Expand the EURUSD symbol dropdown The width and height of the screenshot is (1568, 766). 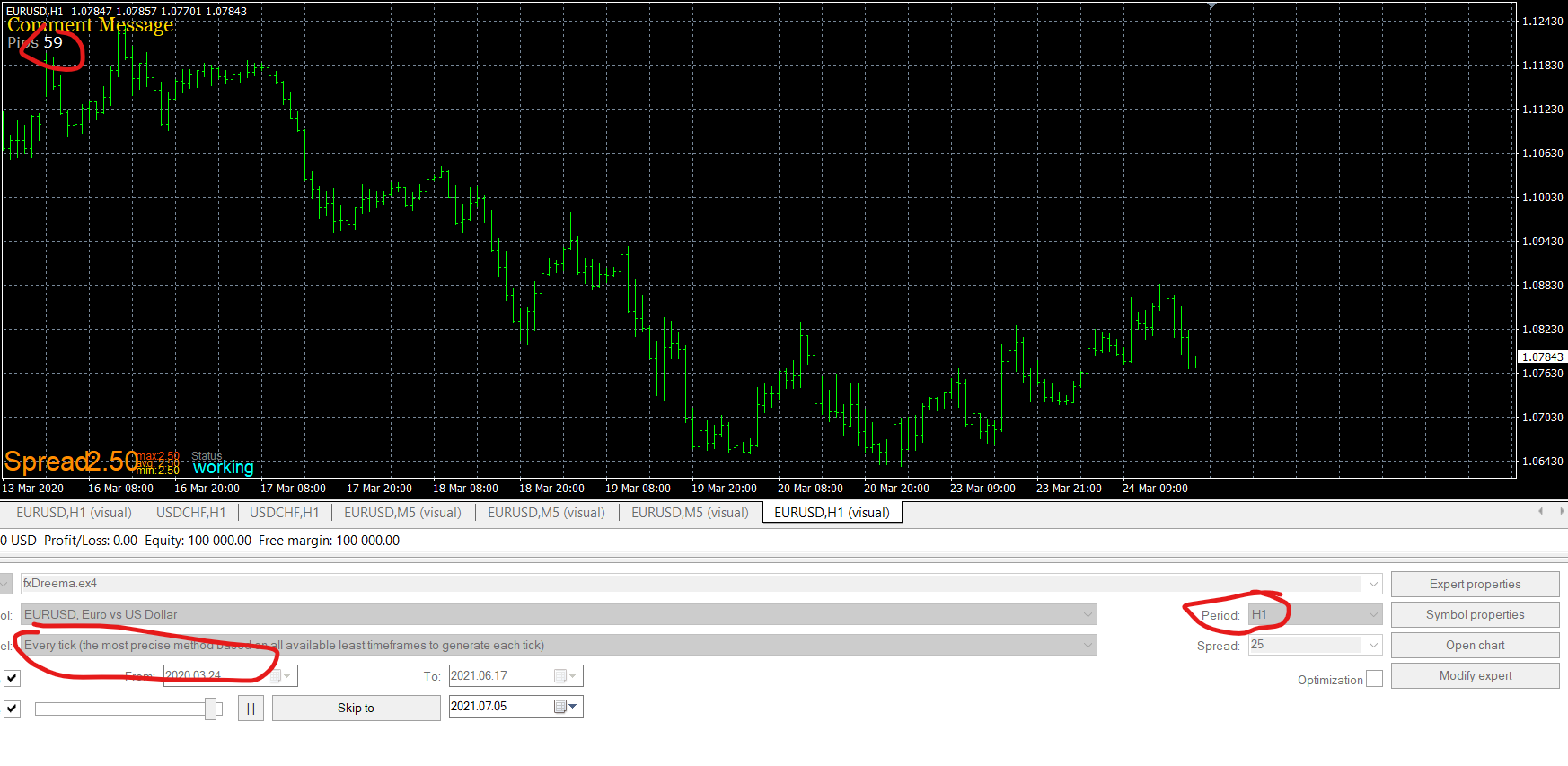1088,614
